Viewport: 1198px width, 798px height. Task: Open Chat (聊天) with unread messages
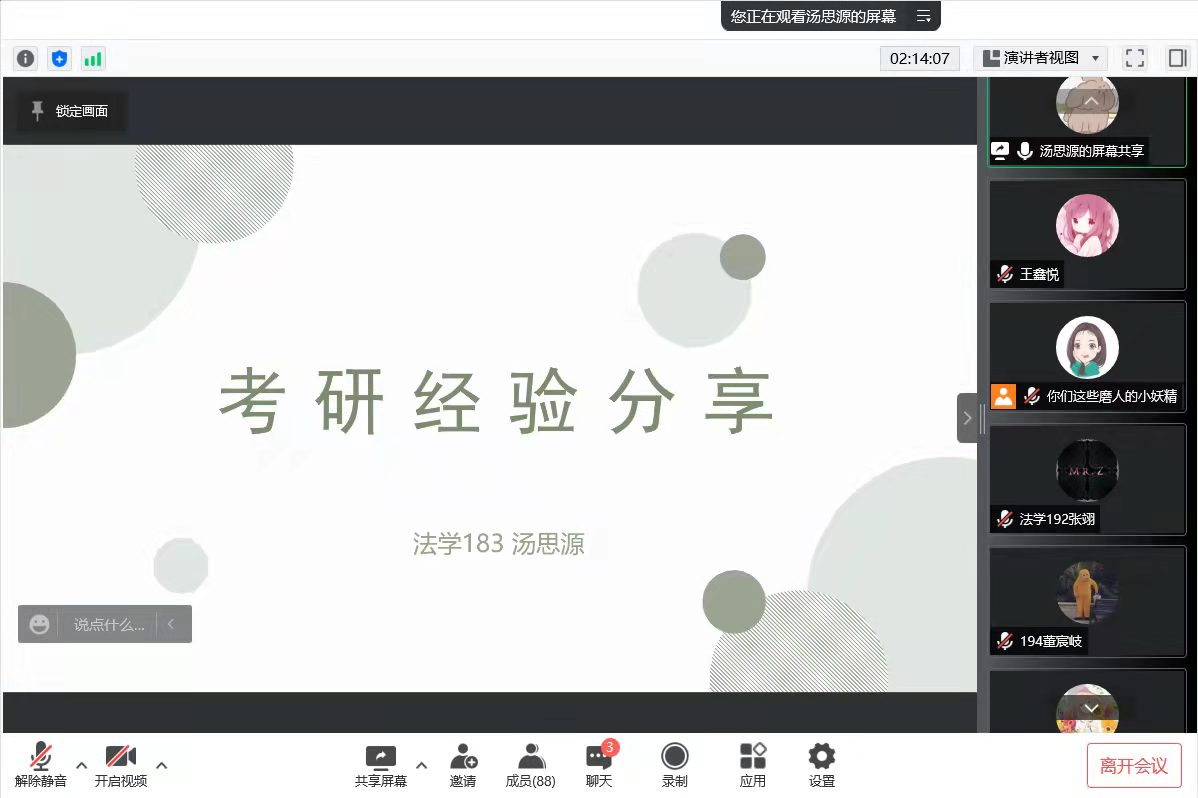coord(599,766)
